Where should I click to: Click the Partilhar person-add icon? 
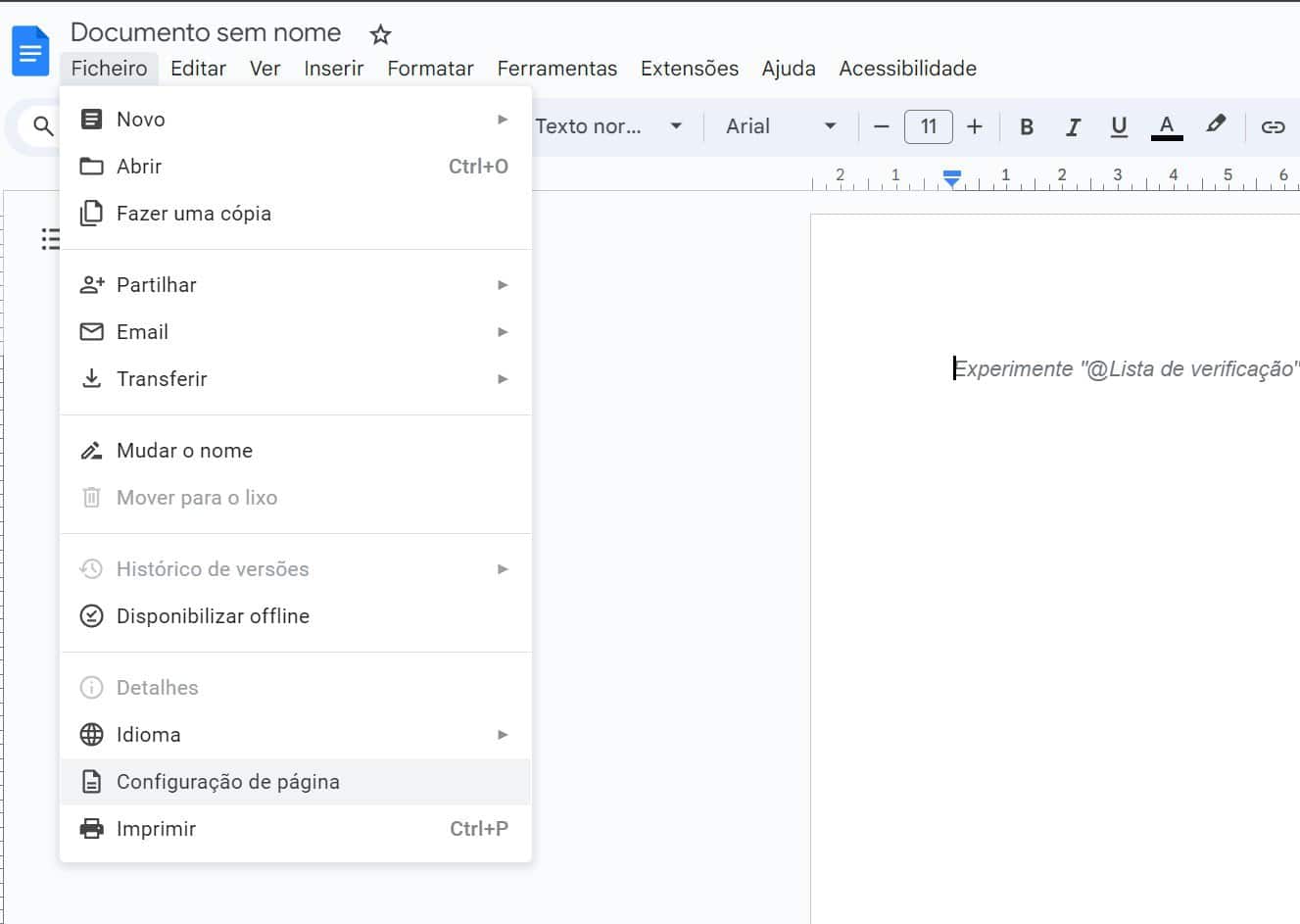pyautogui.click(x=91, y=285)
